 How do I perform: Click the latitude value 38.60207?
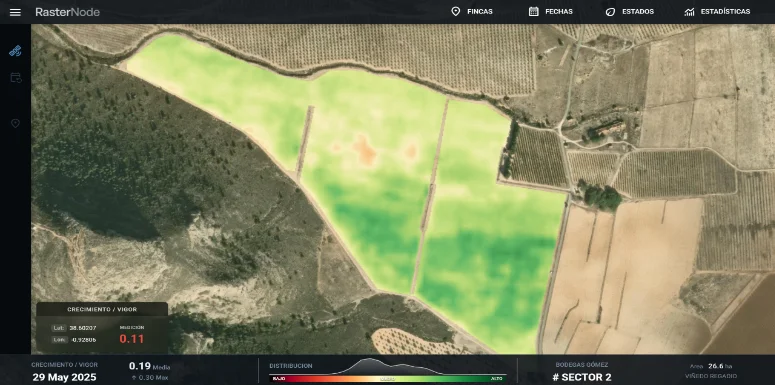click(x=83, y=328)
